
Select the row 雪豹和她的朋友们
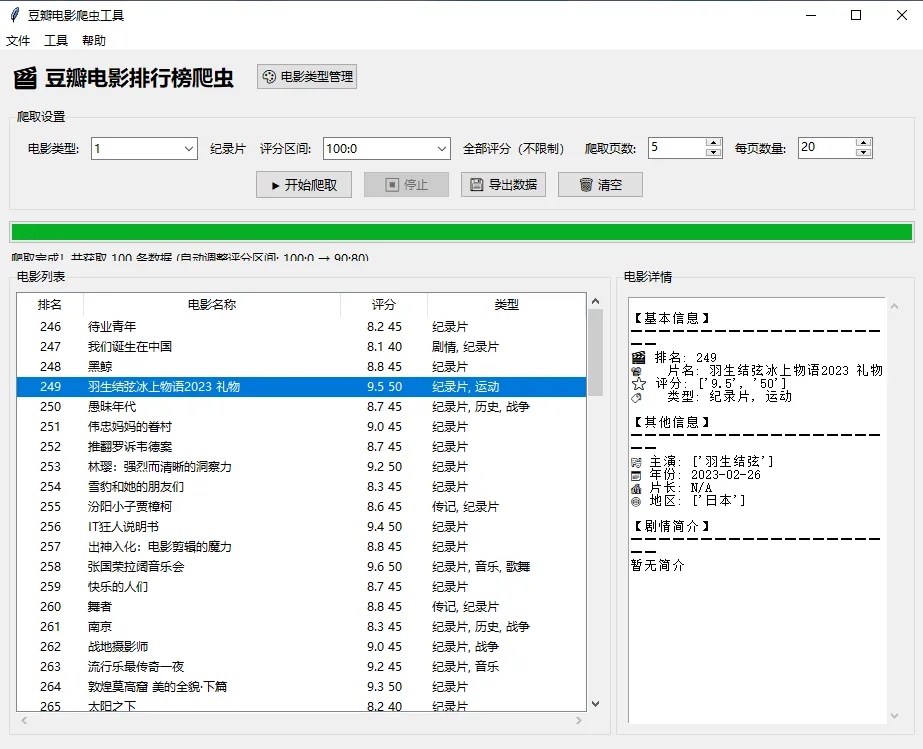coord(301,487)
